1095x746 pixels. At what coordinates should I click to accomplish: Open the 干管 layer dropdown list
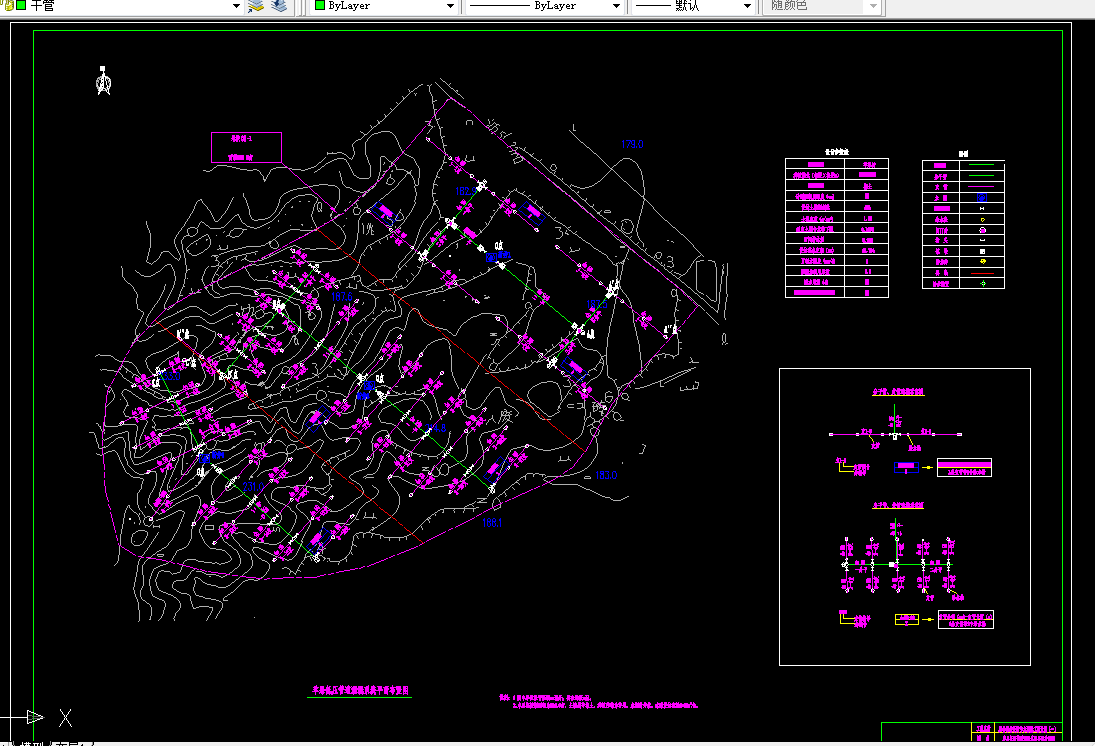tap(236, 6)
